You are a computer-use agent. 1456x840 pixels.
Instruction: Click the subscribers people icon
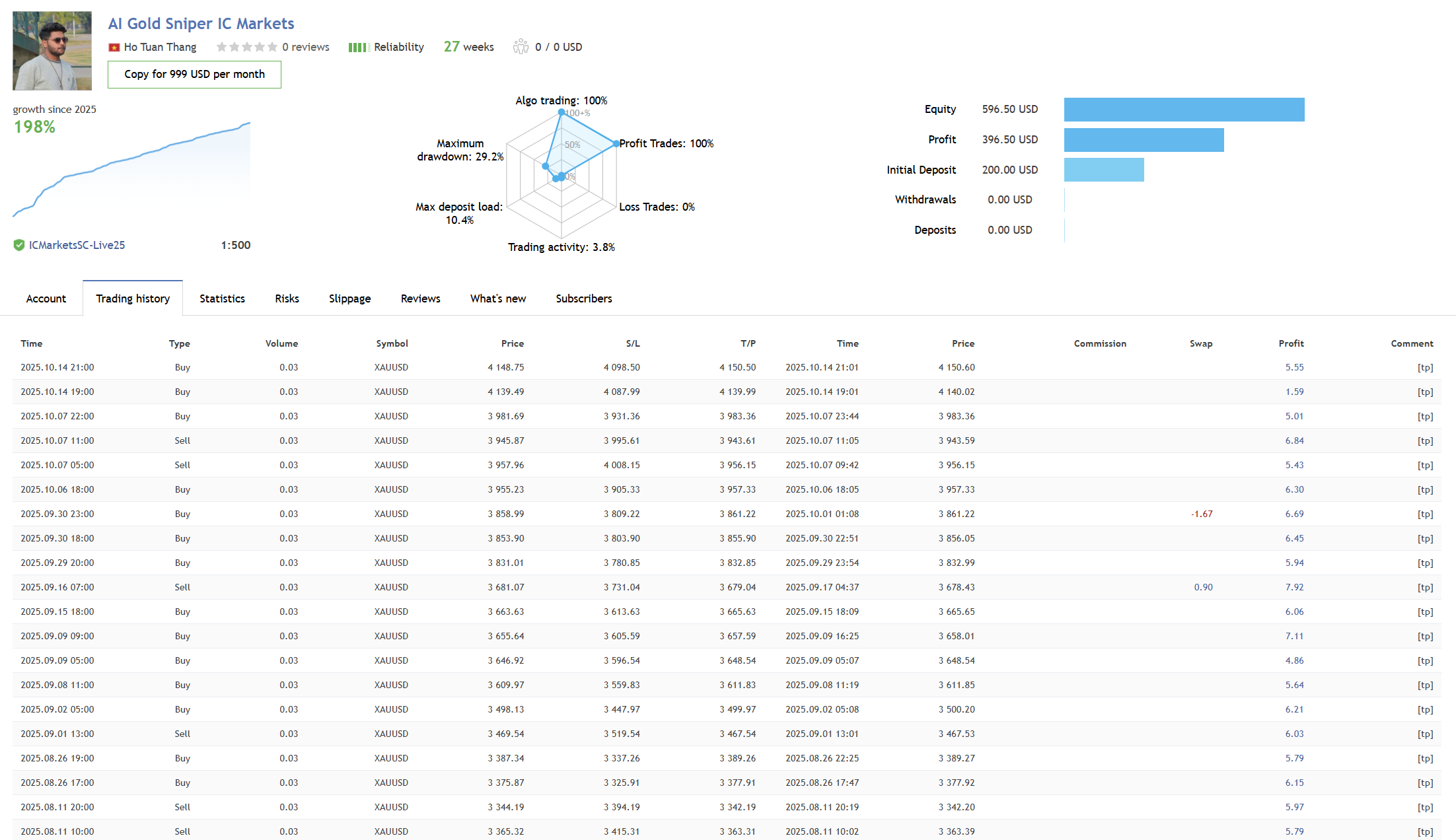pos(521,47)
